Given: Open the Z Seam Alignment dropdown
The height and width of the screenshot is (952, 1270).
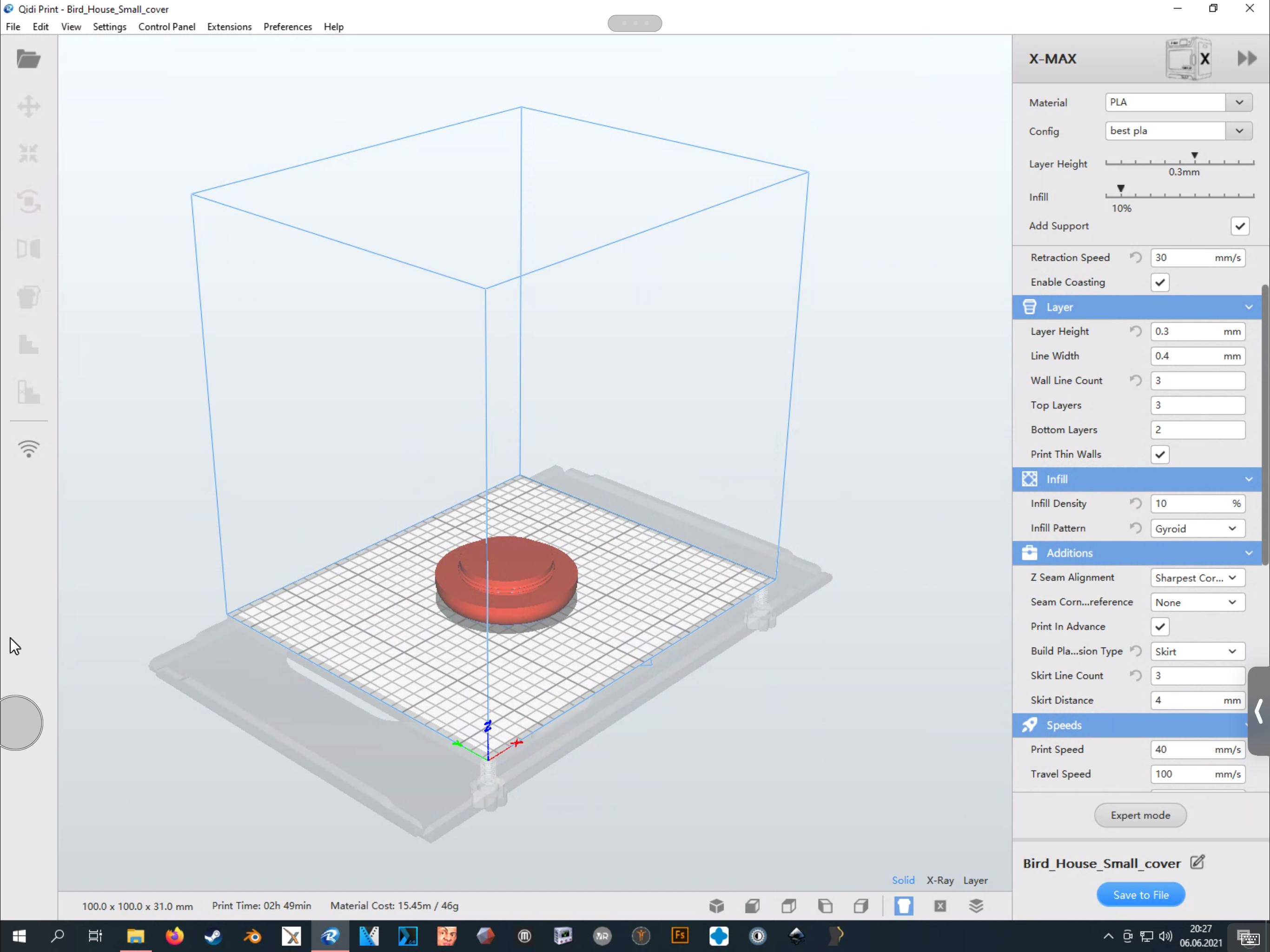Looking at the screenshot, I should 1197,578.
